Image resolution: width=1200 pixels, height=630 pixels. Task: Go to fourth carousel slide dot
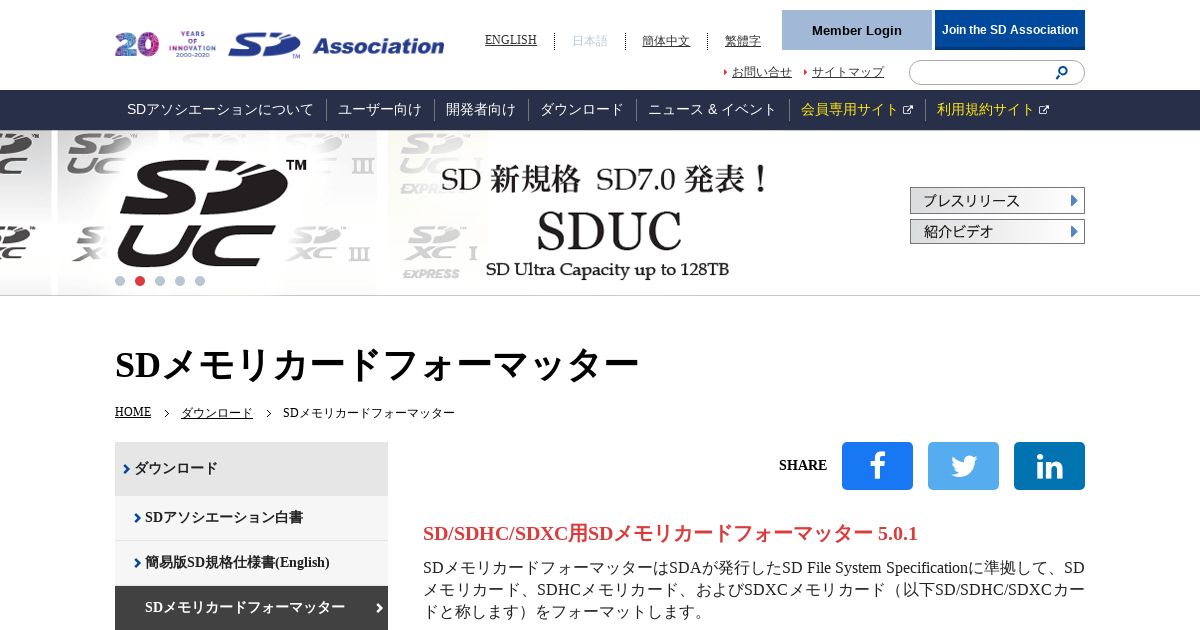(x=180, y=281)
